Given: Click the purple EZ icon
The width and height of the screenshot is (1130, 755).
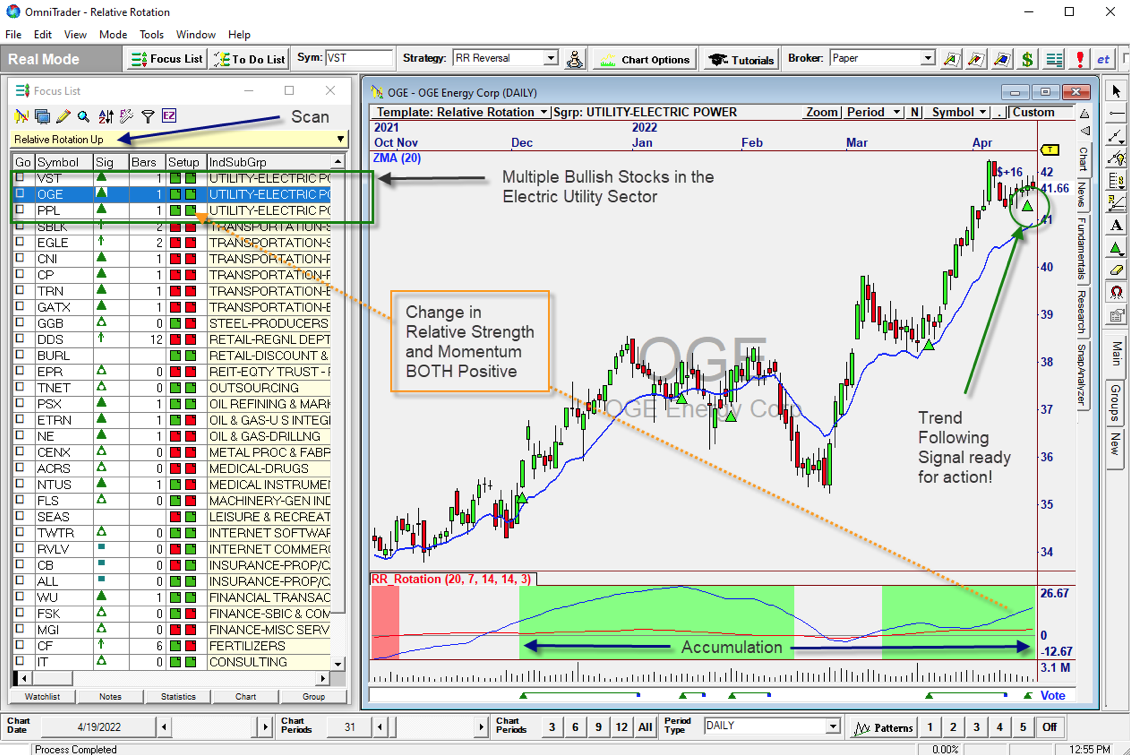Looking at the screenshot, I should click(x=169, y=116).
